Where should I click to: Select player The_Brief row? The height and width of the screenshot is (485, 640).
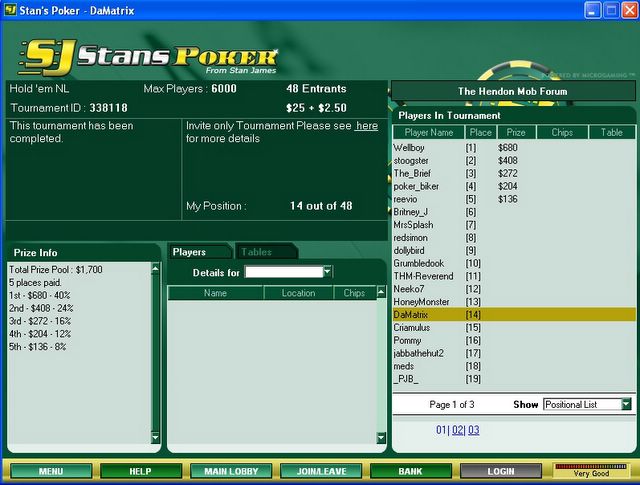pyautogui.click(x=514, y=173)
